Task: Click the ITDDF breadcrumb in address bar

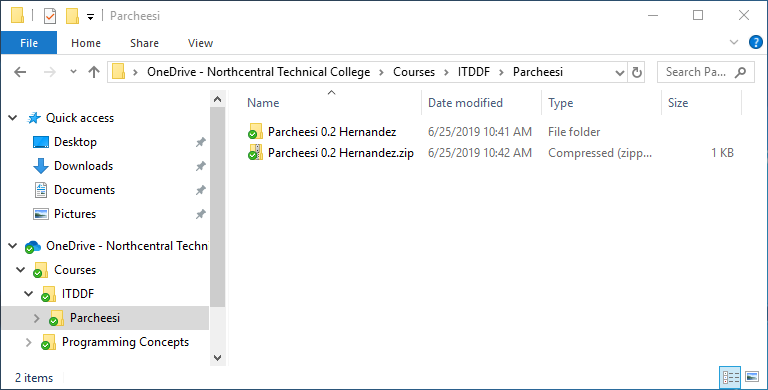Action: coord(474,72)
